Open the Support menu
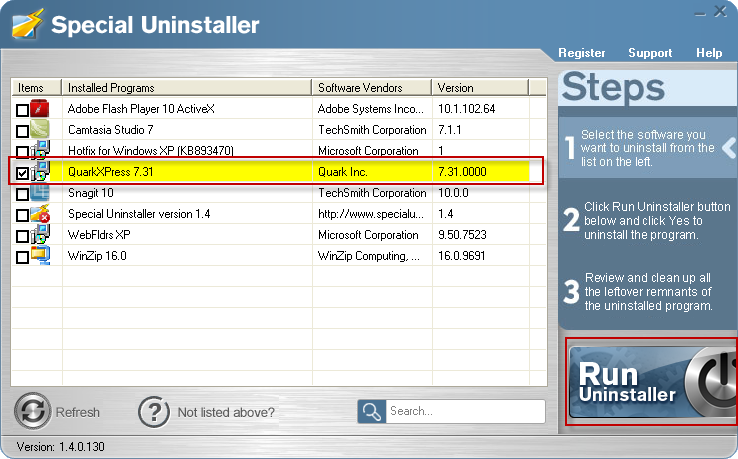This screenshot has width=738, height=459. pos(650,53)
